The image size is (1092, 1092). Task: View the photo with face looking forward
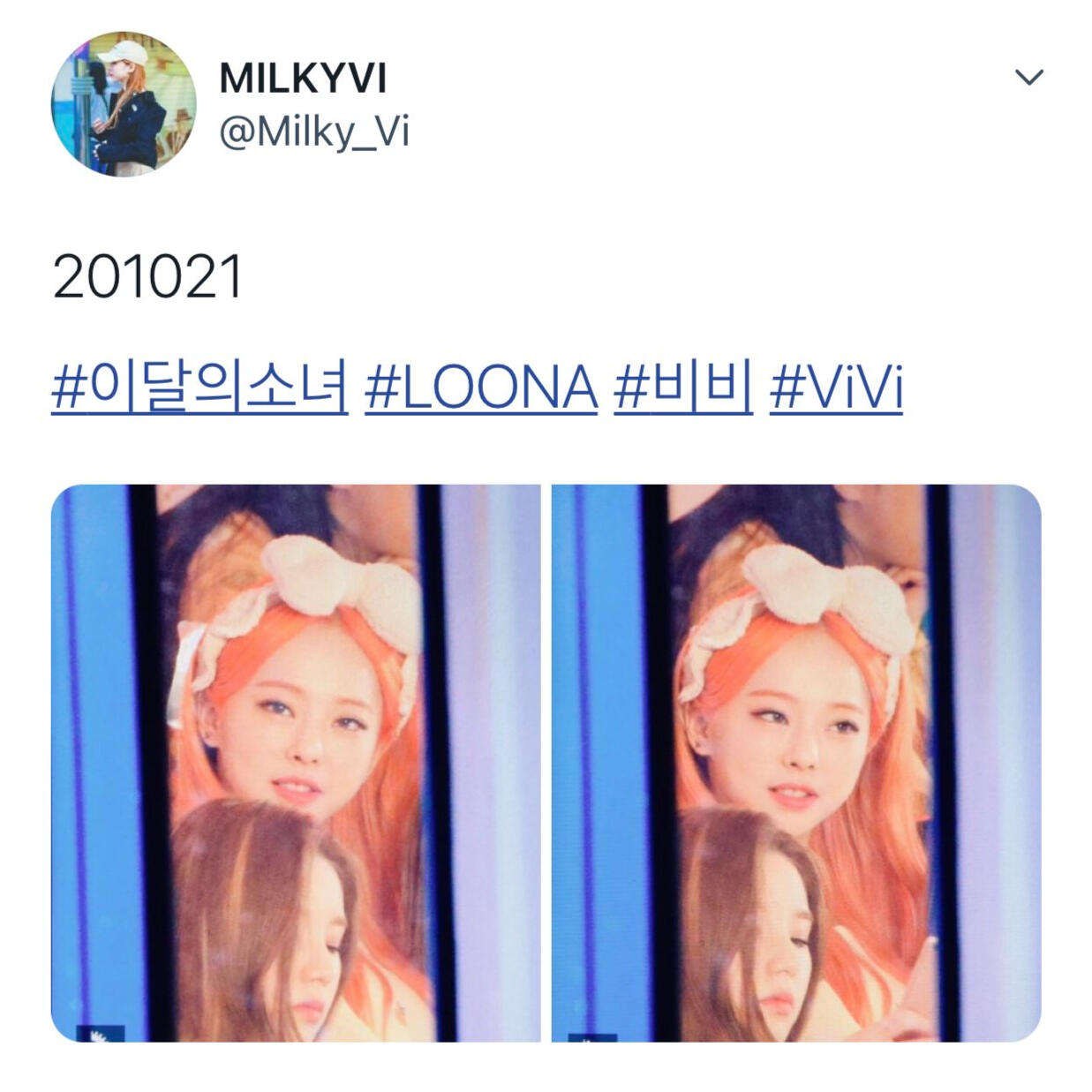coord(296,763)
